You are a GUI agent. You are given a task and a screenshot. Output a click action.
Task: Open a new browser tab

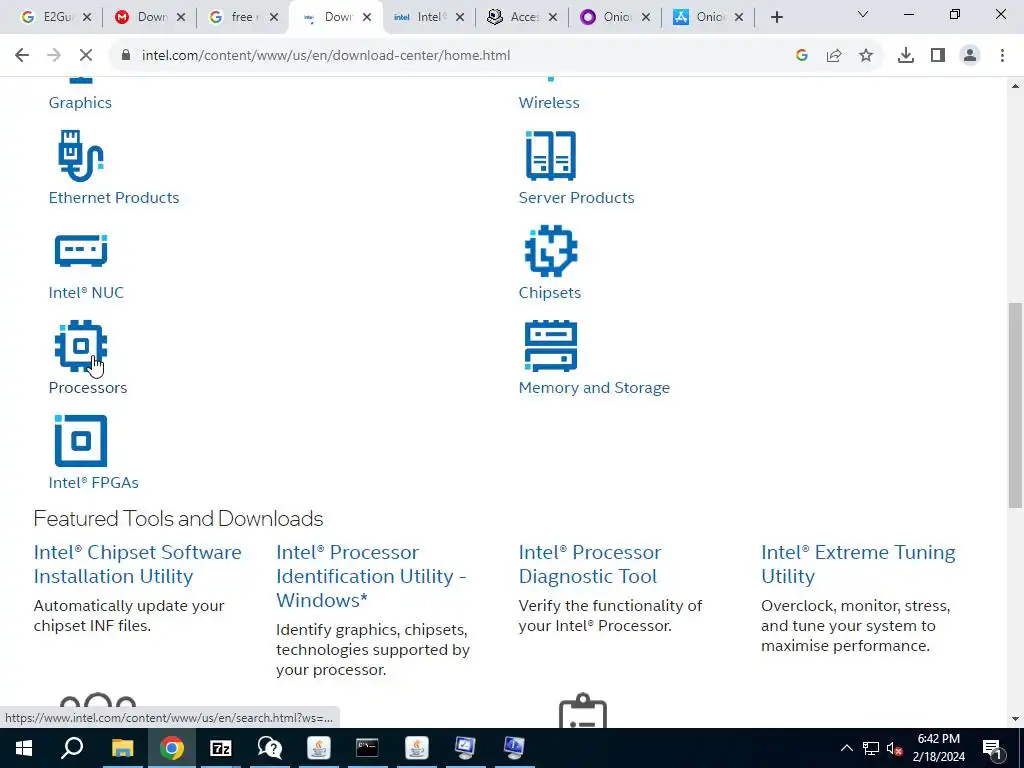point(776,18)
